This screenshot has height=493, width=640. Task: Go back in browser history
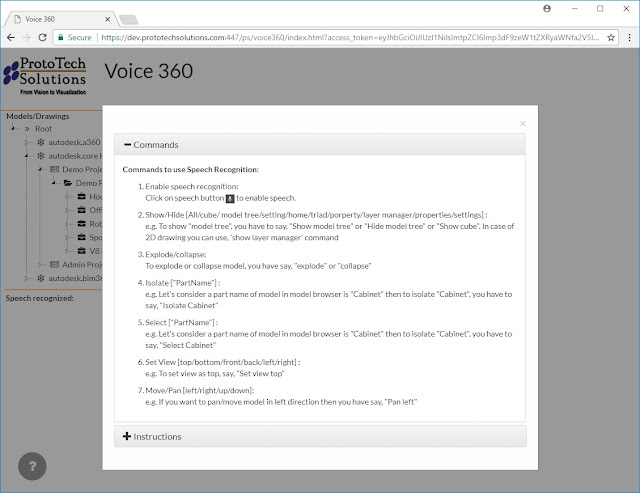point(11,38)
